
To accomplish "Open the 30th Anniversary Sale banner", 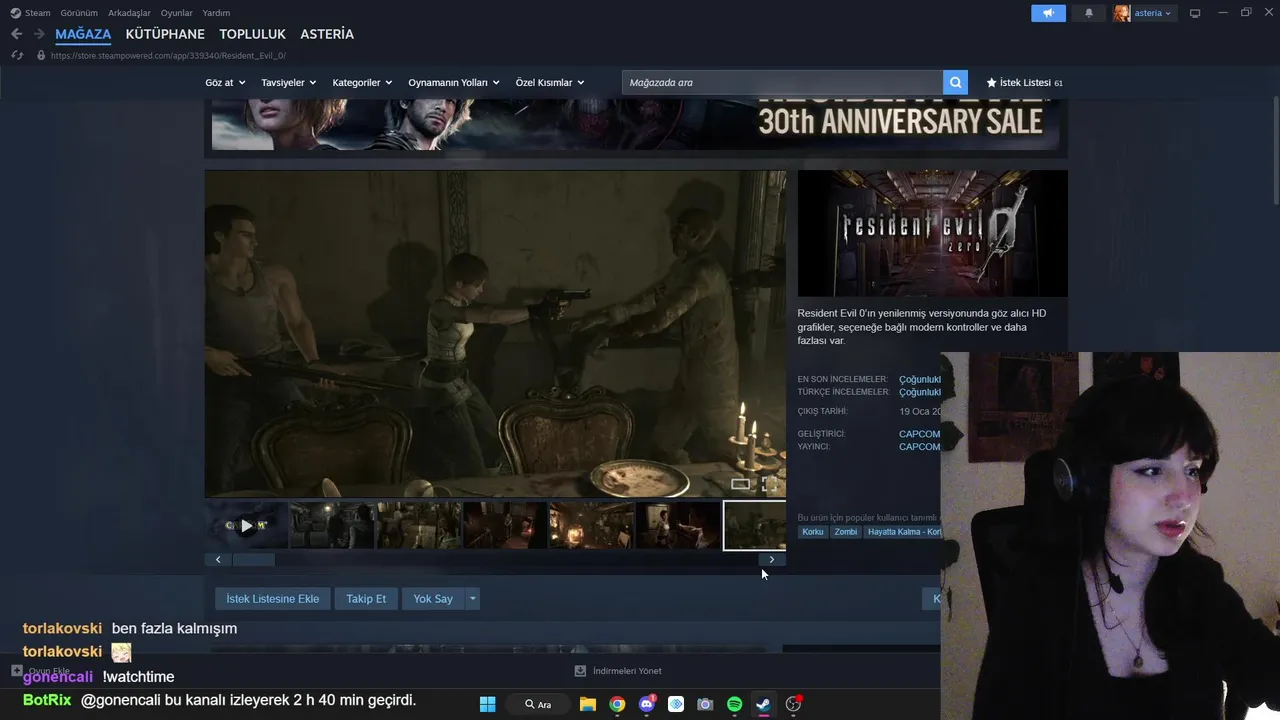I will (636, 125).
